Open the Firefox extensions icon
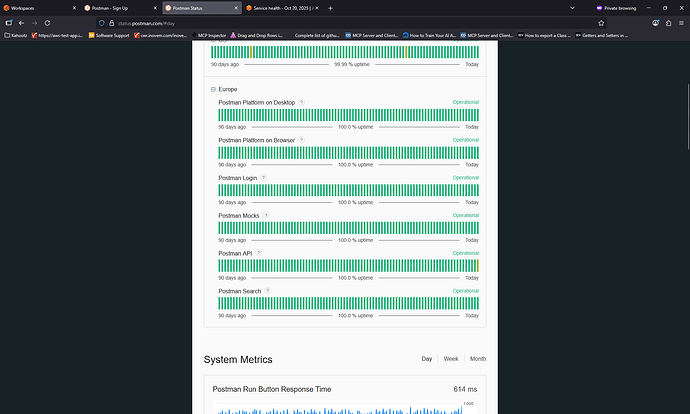Screen dimensions: 690x414 (668, 23)
